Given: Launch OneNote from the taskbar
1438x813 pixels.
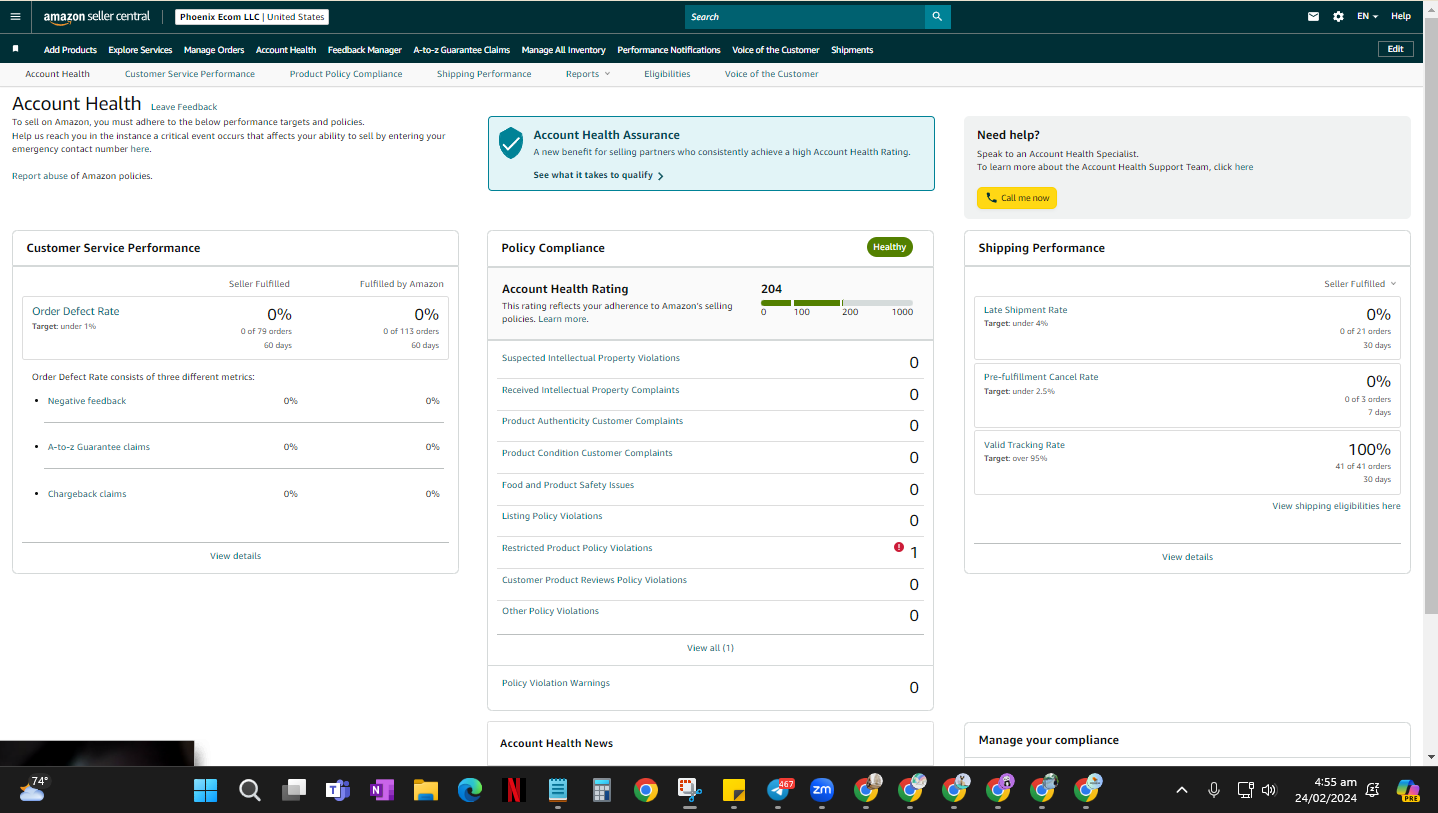Looking at the screenshot, I should (x=382, y=790).
